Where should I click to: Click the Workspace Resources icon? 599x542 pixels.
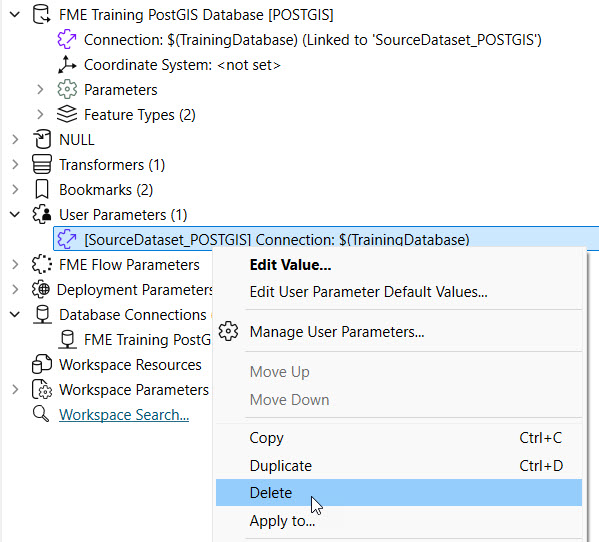point(42,364)
